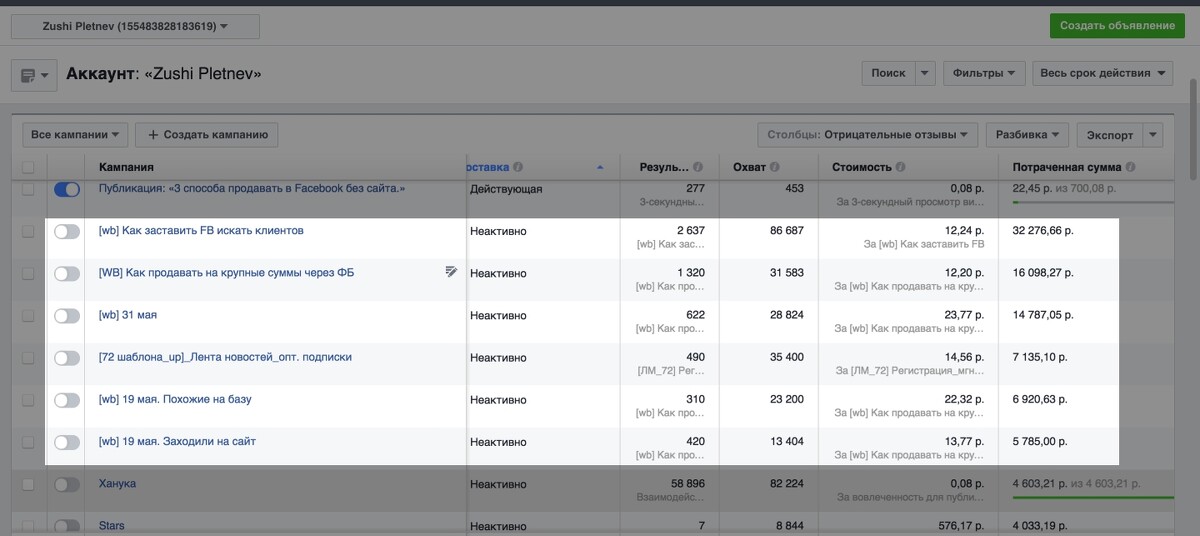Viewport: 1200px width, 536px height.
Task: Sort by the Доставка column header
Action: (x=489, y=167)
